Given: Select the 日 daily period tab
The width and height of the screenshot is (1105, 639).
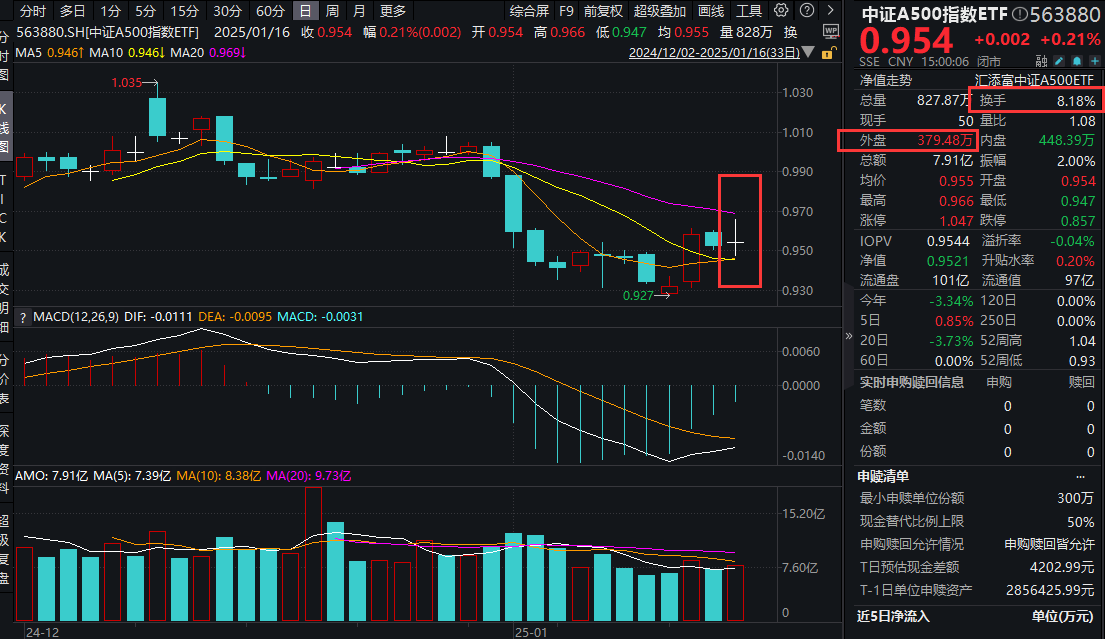Looking at the screenshot, I should coord(304,11).
